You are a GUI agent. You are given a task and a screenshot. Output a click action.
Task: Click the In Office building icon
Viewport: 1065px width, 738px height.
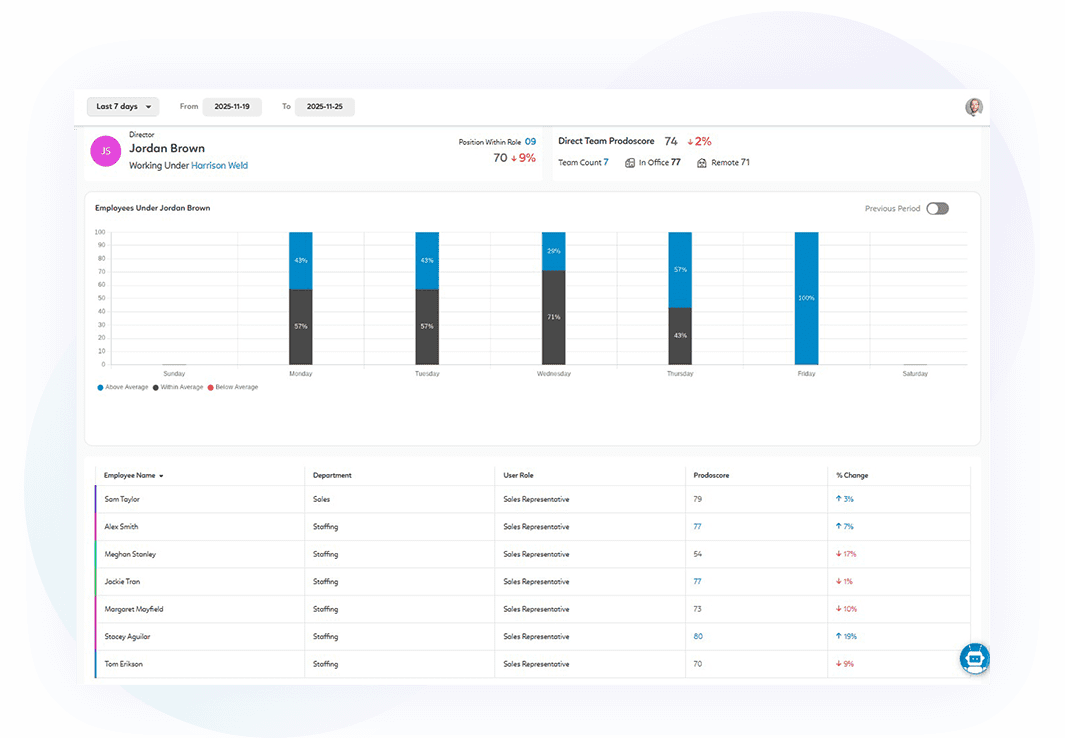click(631, 162)
